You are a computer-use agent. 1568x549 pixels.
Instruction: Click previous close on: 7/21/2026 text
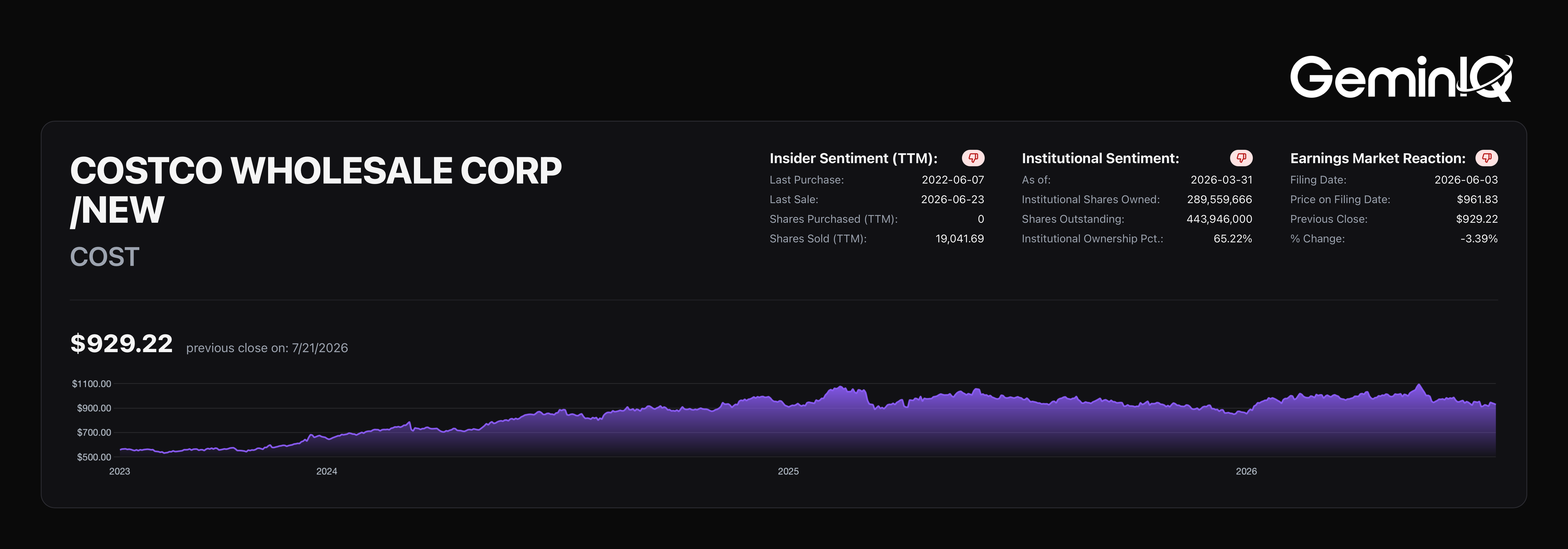(267, 348)
